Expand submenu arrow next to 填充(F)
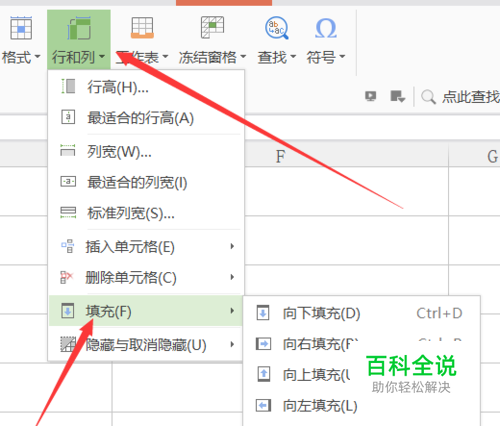This screenshot has width=500, height=426. (x=232, y=311)
